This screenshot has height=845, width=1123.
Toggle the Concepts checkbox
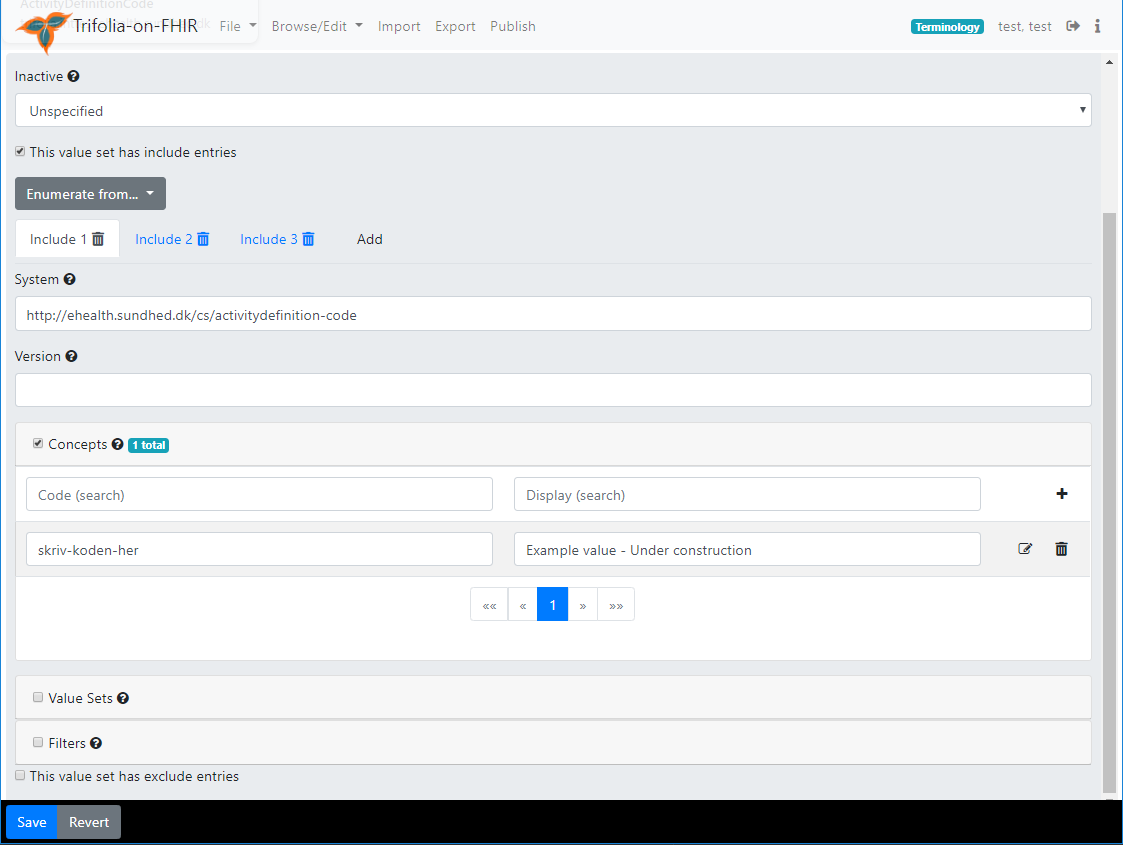38,443
